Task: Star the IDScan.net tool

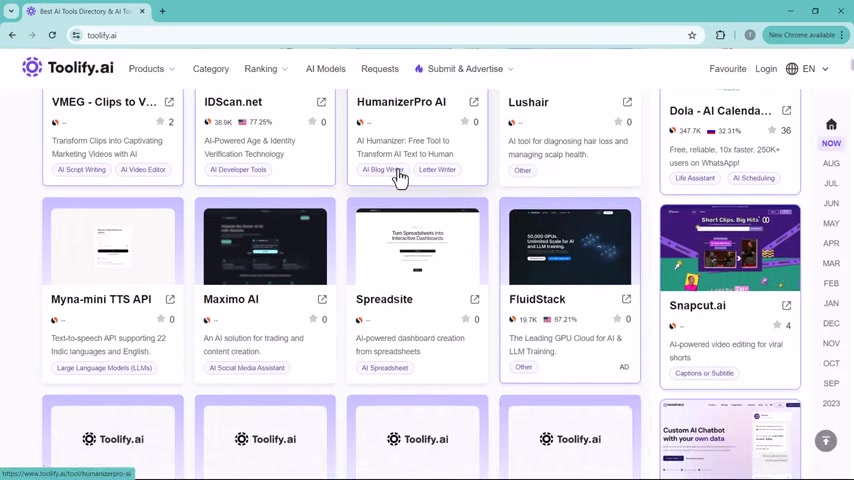Action: [312, 121]
